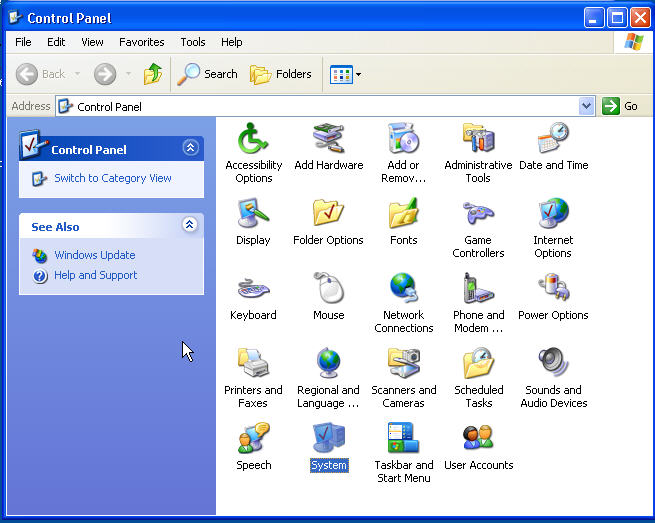Select the Printers and Faxes icon
655x523 pixels.
point(253,363)
